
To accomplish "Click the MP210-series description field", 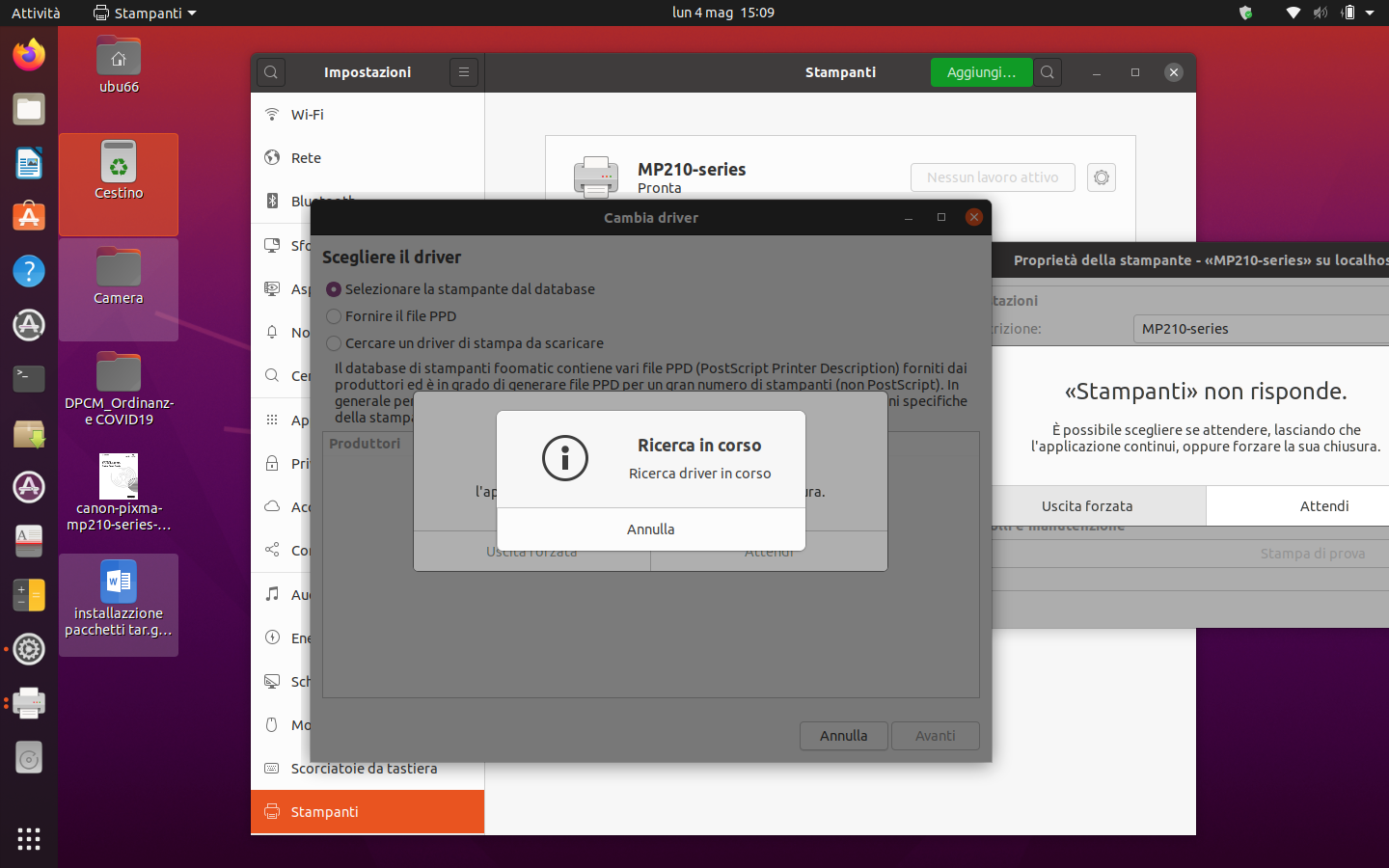I will 1261,329.
